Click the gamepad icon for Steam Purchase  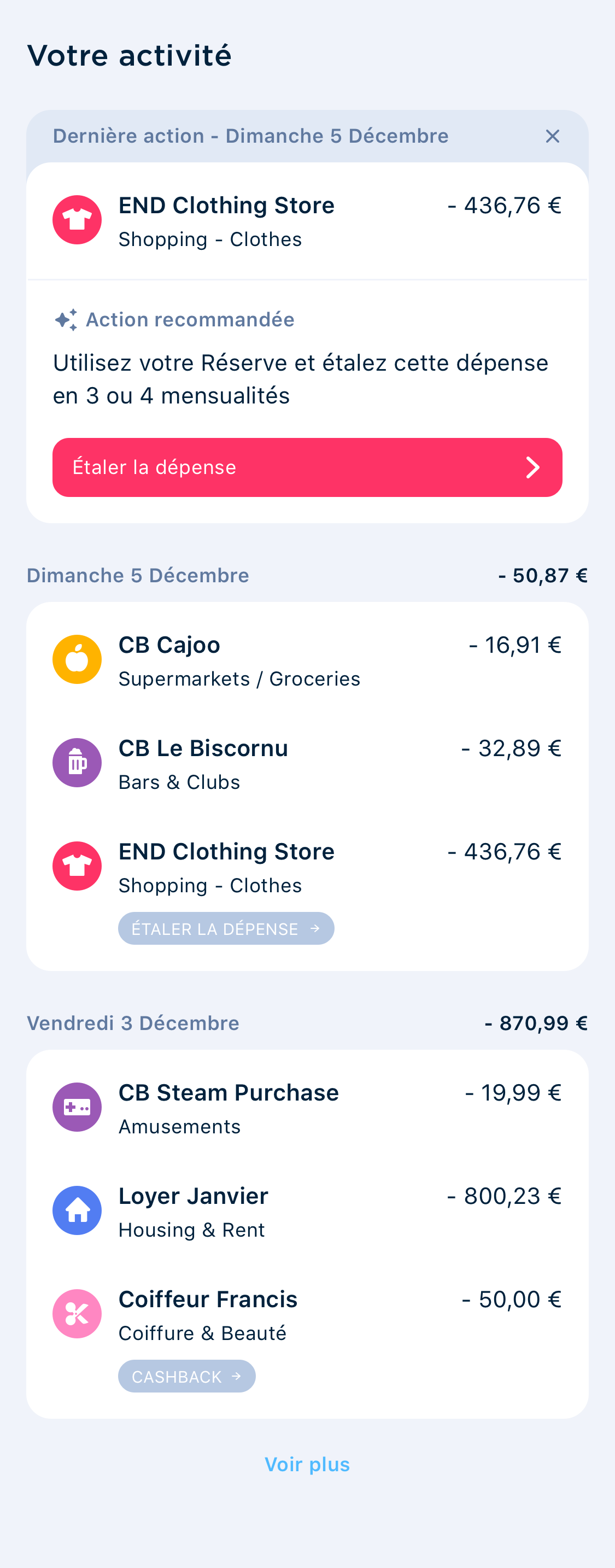[x=77, y=1107]
